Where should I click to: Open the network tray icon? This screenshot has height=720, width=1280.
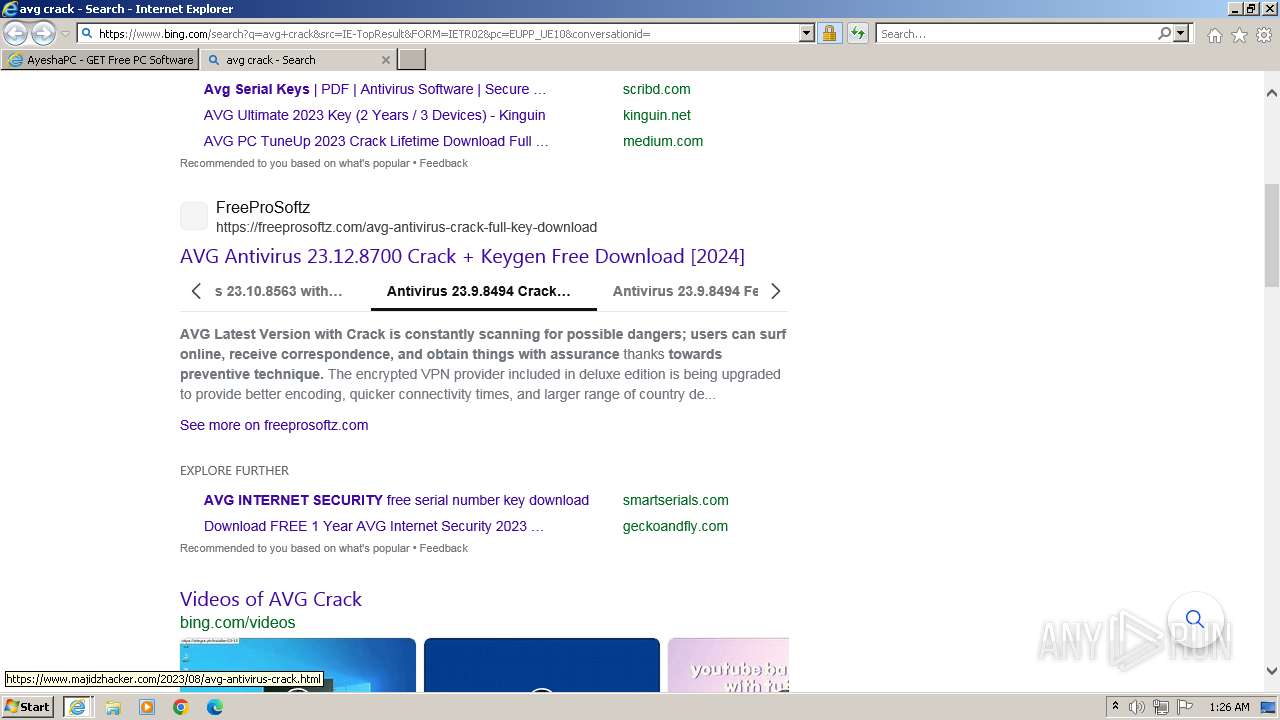pos(1161,707)
